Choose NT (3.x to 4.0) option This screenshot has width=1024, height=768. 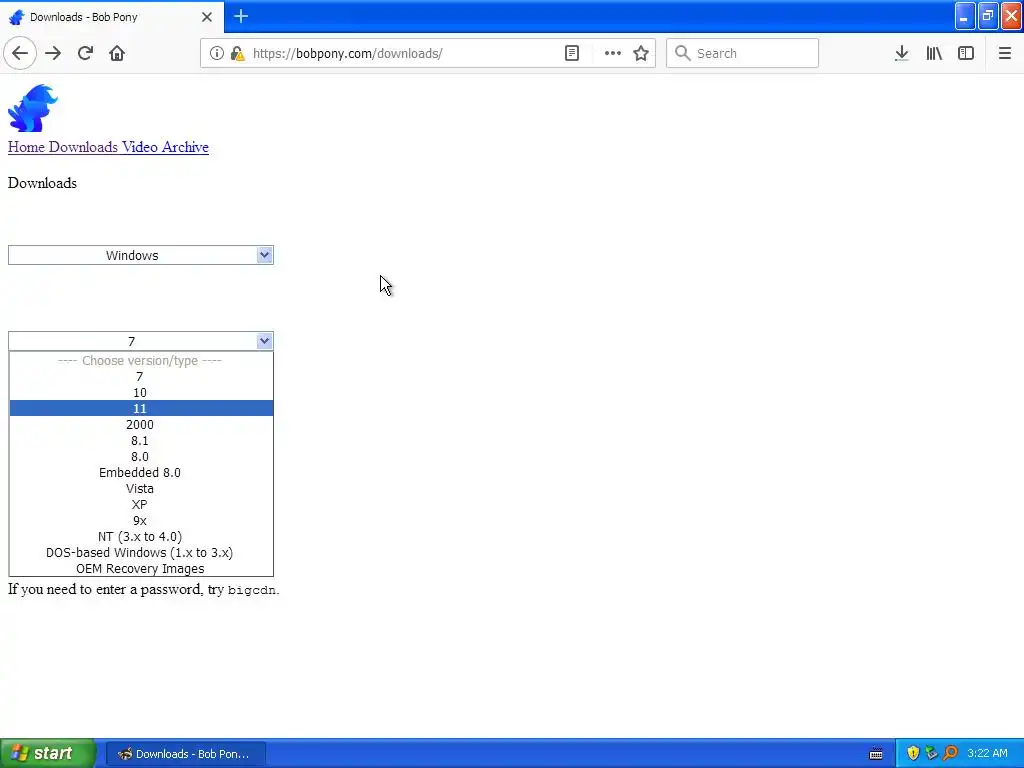tap(140, 537)
